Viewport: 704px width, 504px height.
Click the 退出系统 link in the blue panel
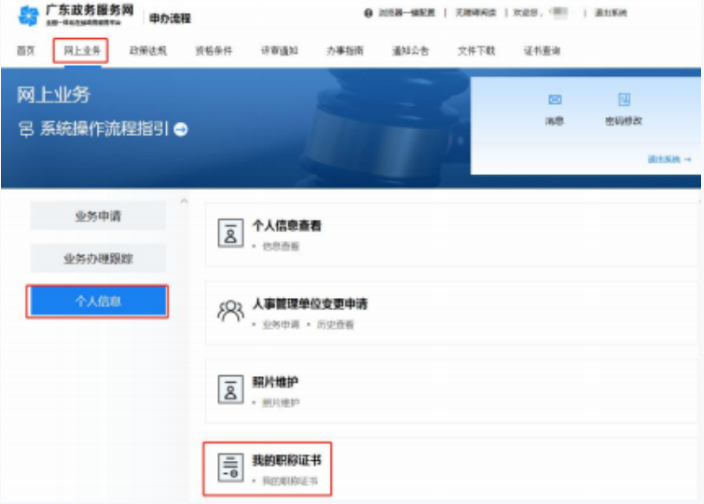[x=669, y=159]
